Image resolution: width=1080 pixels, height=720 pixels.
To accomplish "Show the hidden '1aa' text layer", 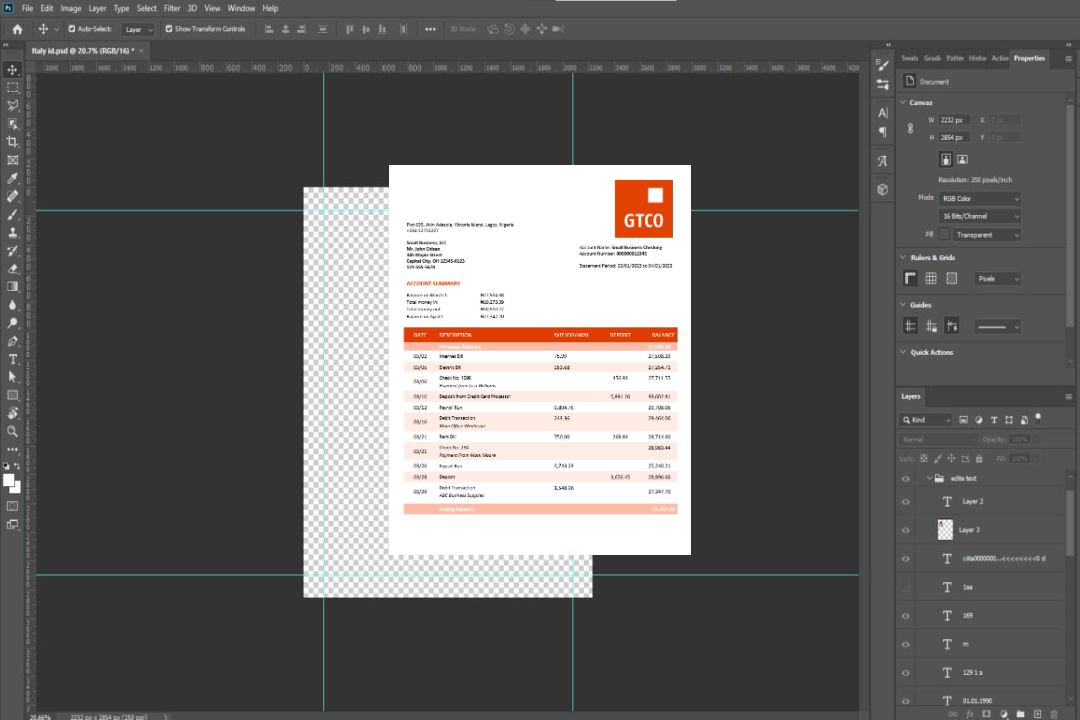I will 906,587.
